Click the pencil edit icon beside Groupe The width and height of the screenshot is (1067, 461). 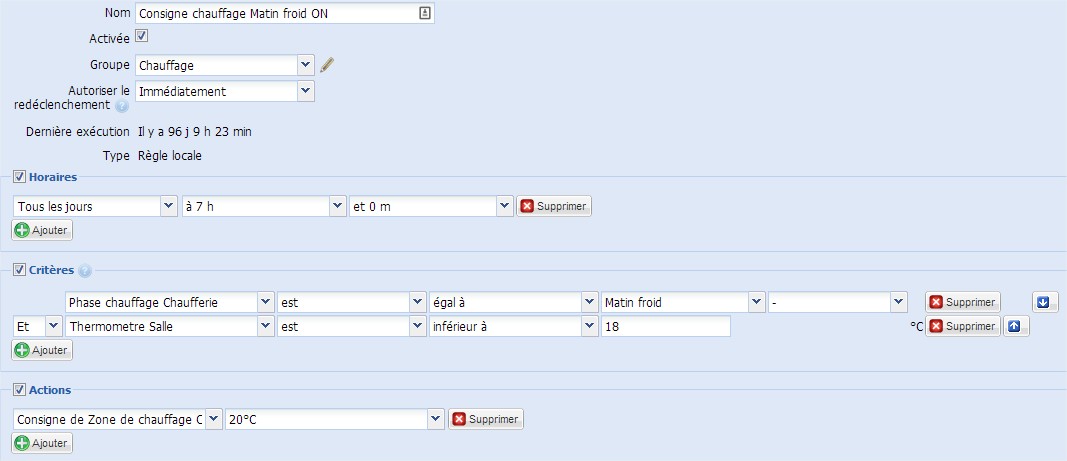point(327,65)
